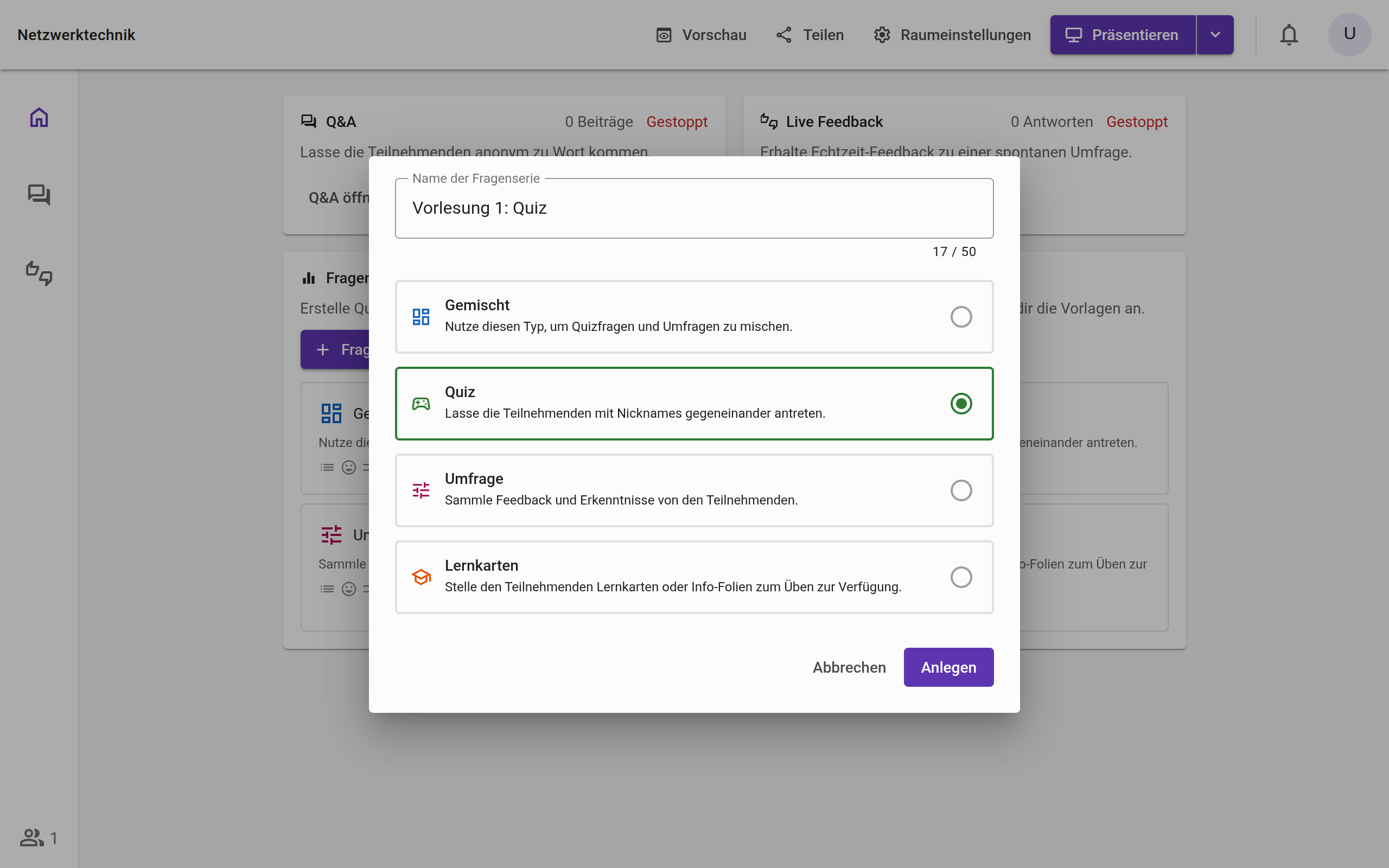Click the home icon in sidebar

[x=39, y=117]
